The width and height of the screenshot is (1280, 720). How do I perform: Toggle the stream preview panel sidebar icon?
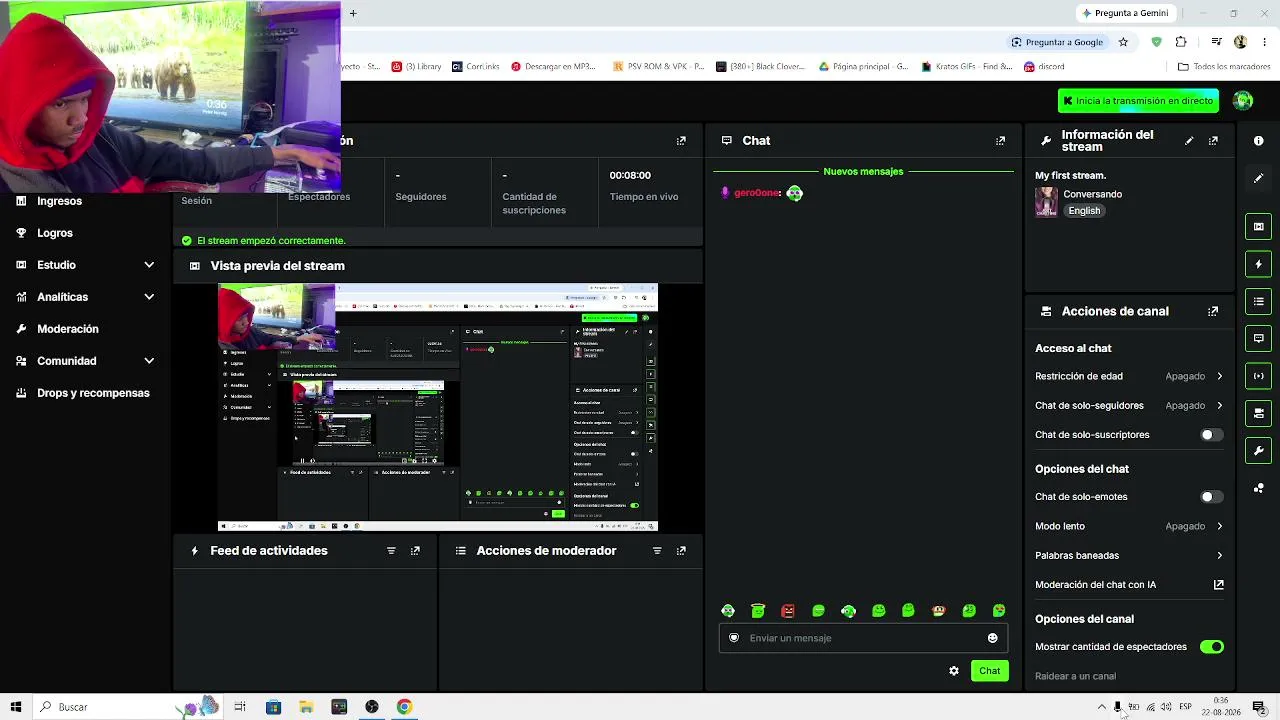1258,227
